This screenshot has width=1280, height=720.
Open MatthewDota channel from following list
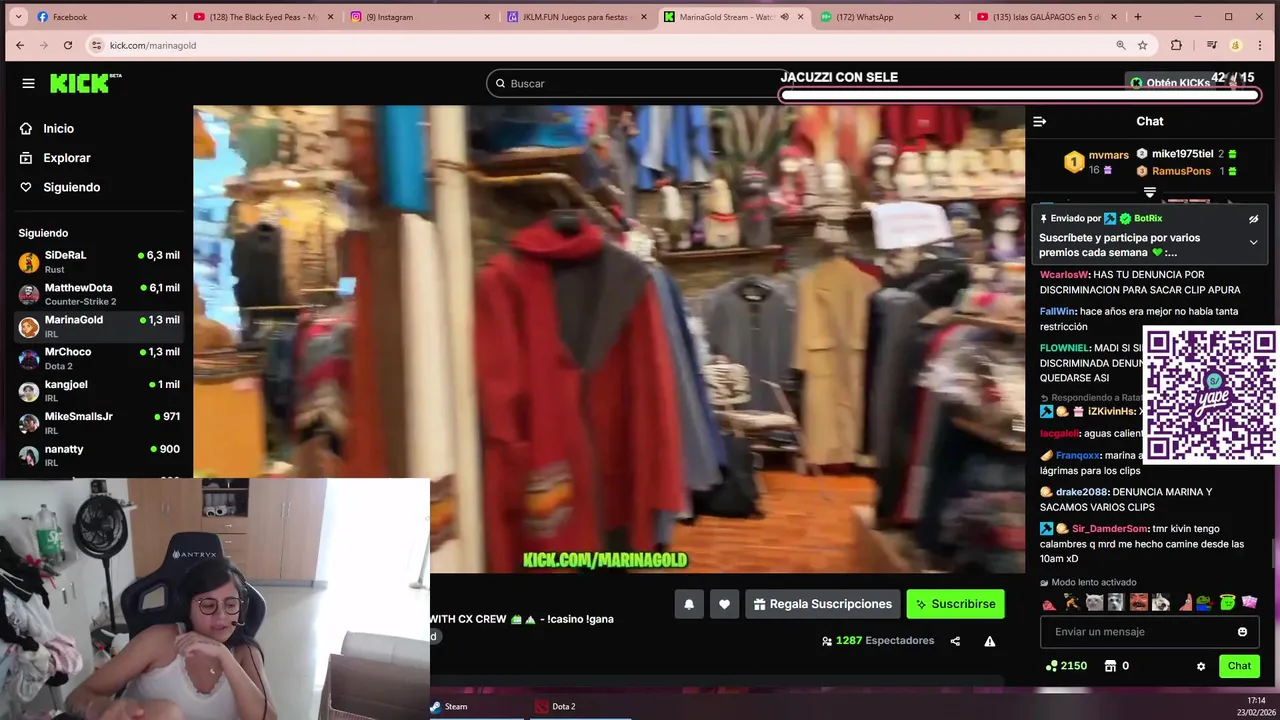click(x=99, y=294)
